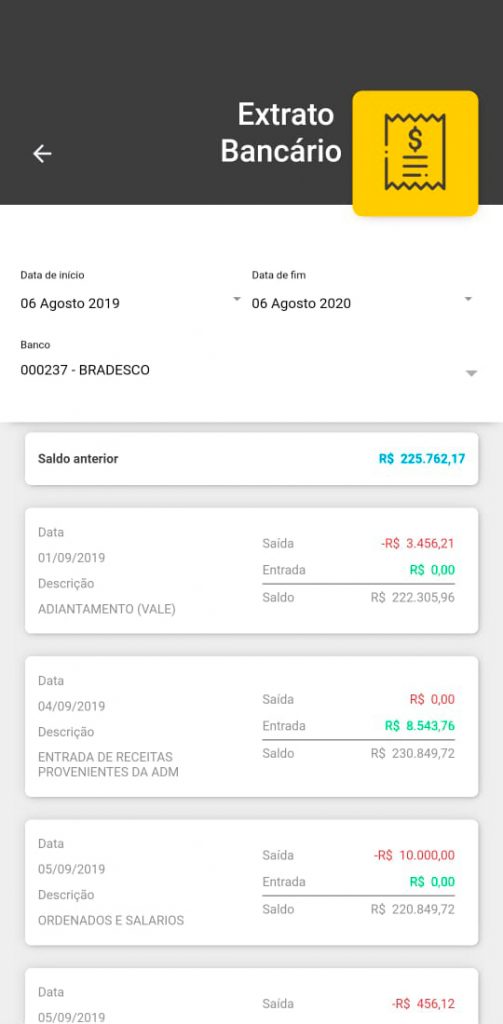
Task: Tap the back arrow icon
Action: 42,153
